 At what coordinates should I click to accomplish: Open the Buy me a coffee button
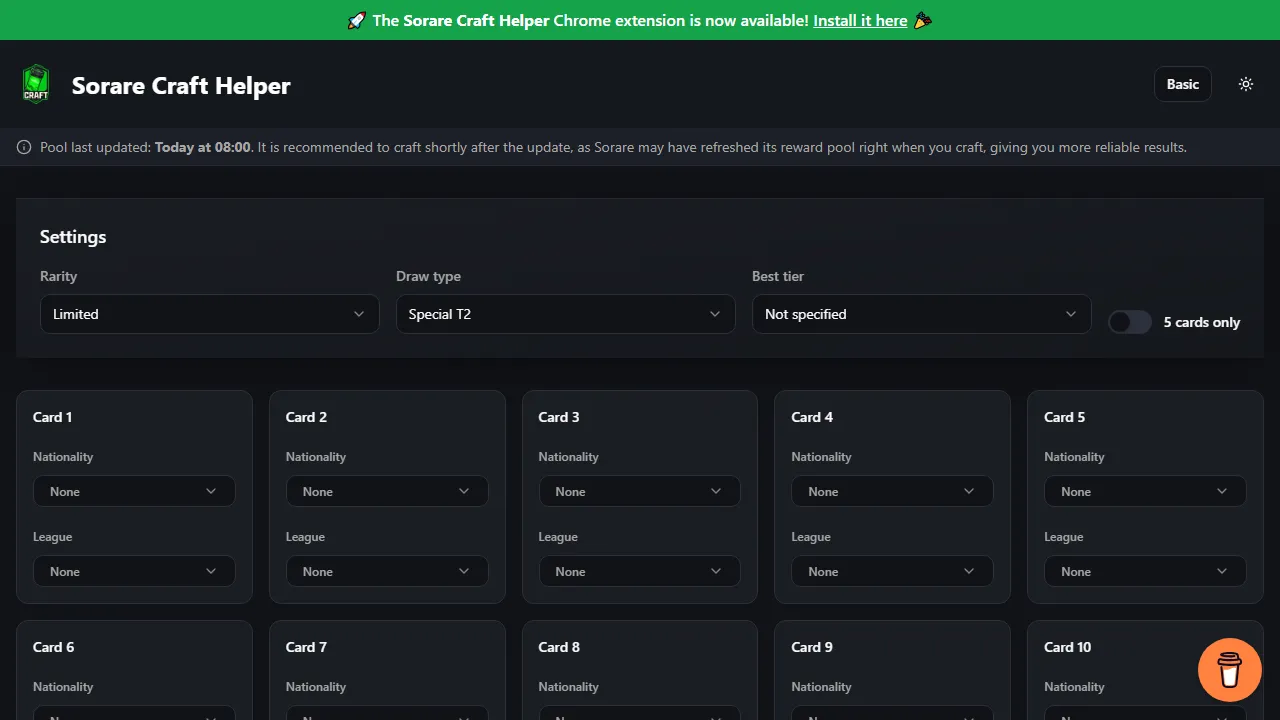pos(1229,670)
